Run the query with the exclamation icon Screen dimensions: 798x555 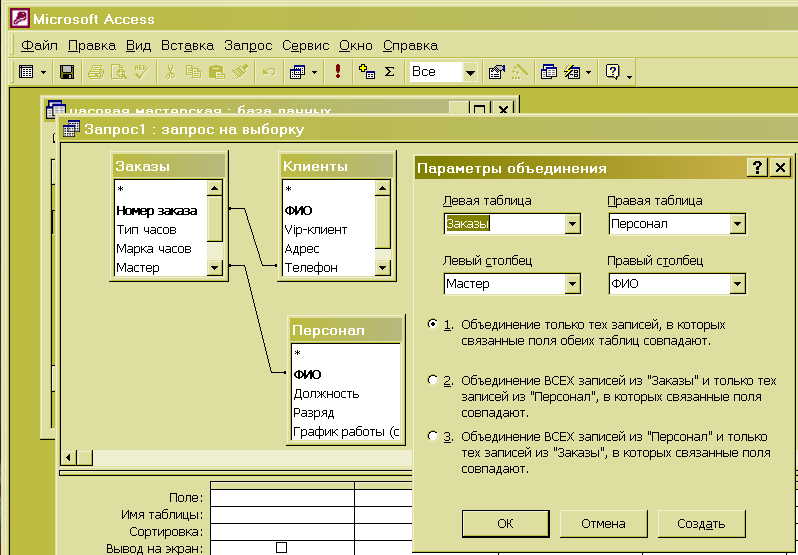338,72
